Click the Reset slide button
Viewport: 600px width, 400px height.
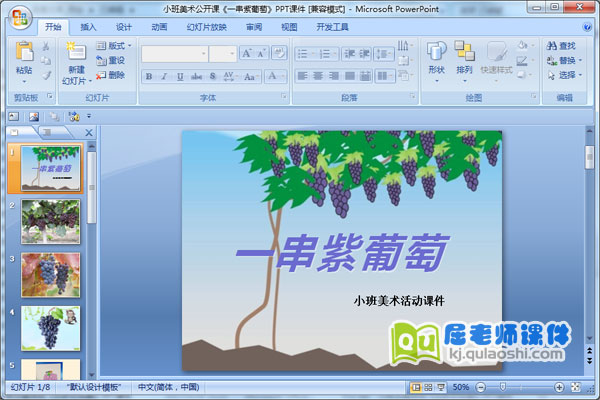[111, 60]
